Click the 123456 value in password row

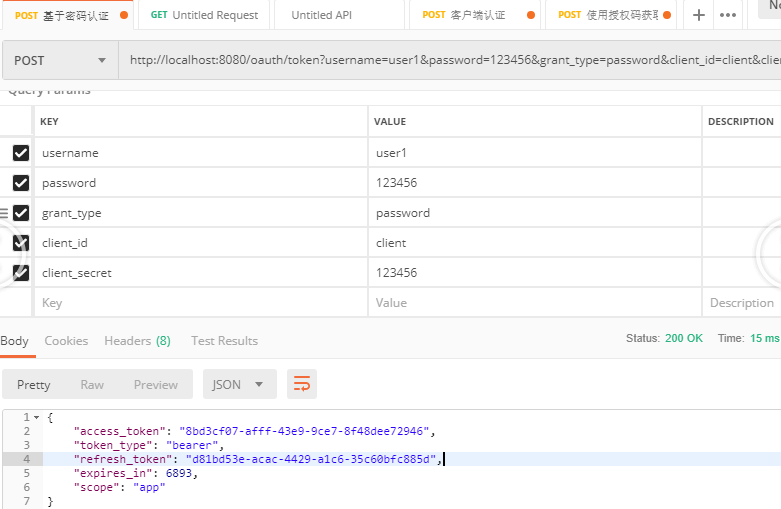[535, 183]
